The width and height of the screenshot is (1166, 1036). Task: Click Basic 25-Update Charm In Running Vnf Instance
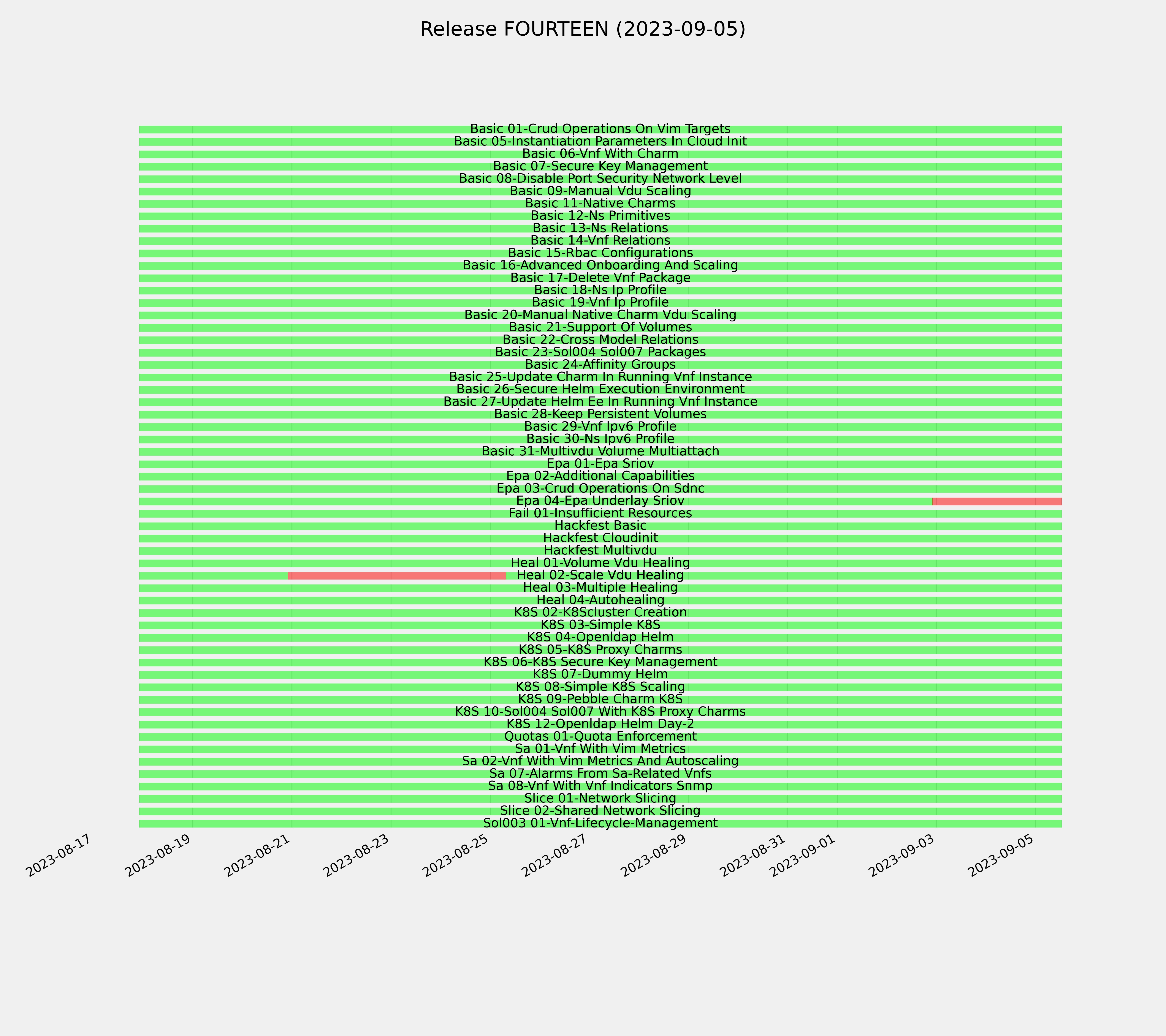(600, 377)
